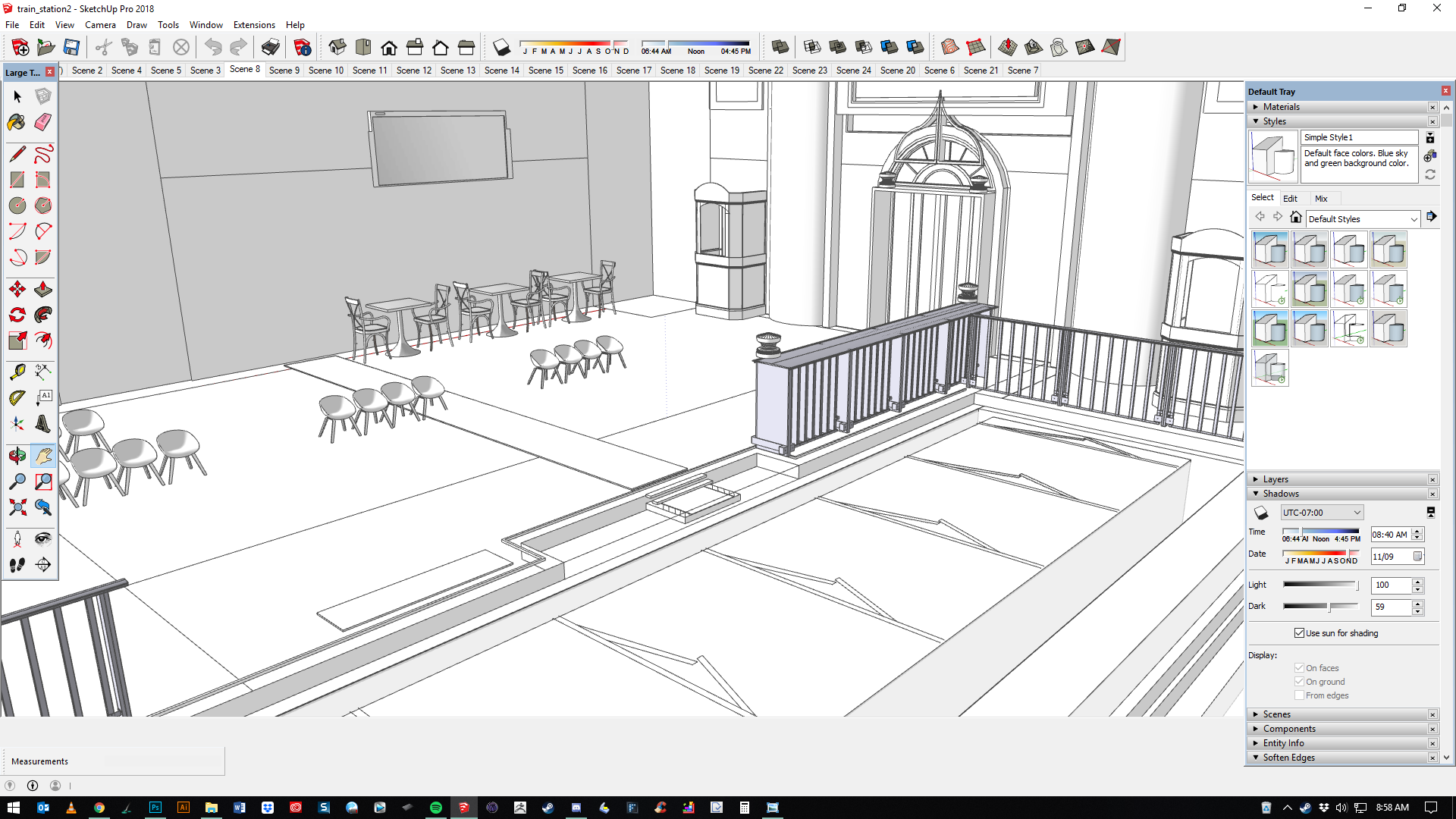Collapse the Shadows panel
The width and height of the screenshot is (1456, 819).
1342,494
